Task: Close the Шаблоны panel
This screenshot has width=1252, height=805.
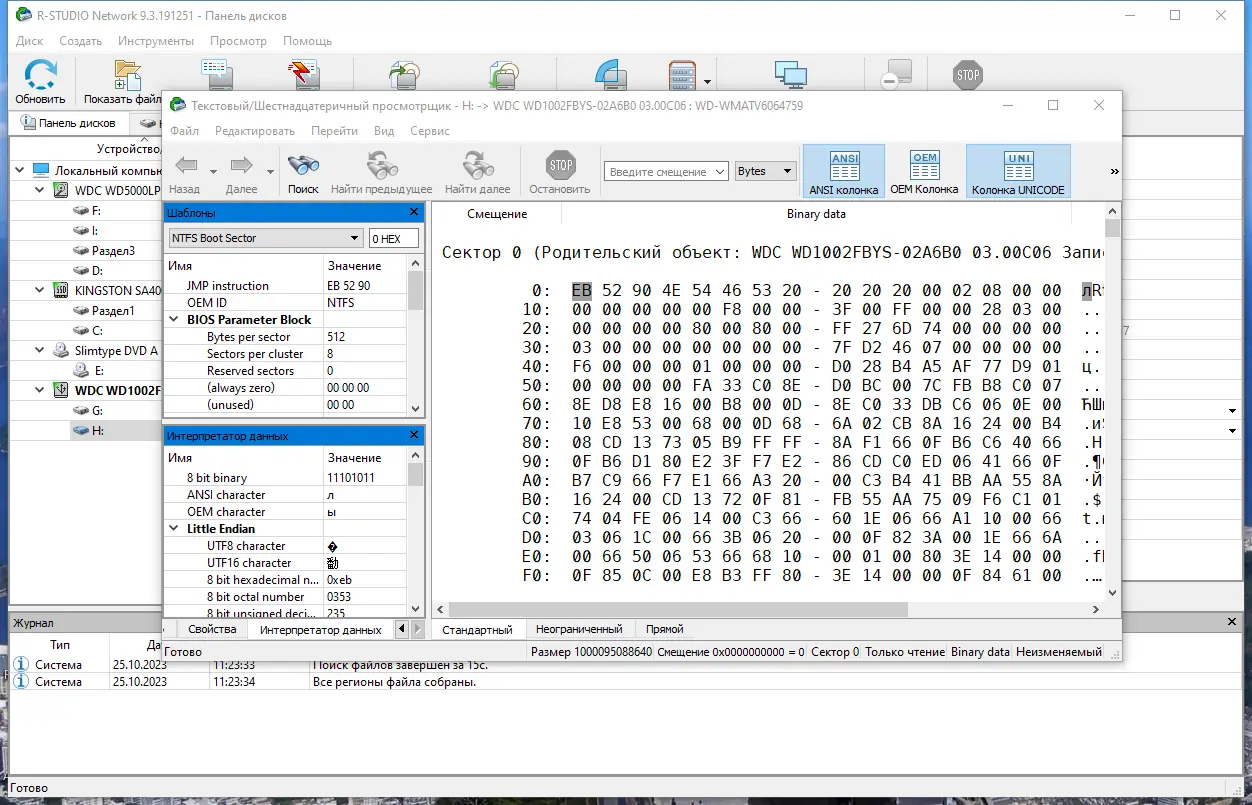Action: (x=413, y=212)
